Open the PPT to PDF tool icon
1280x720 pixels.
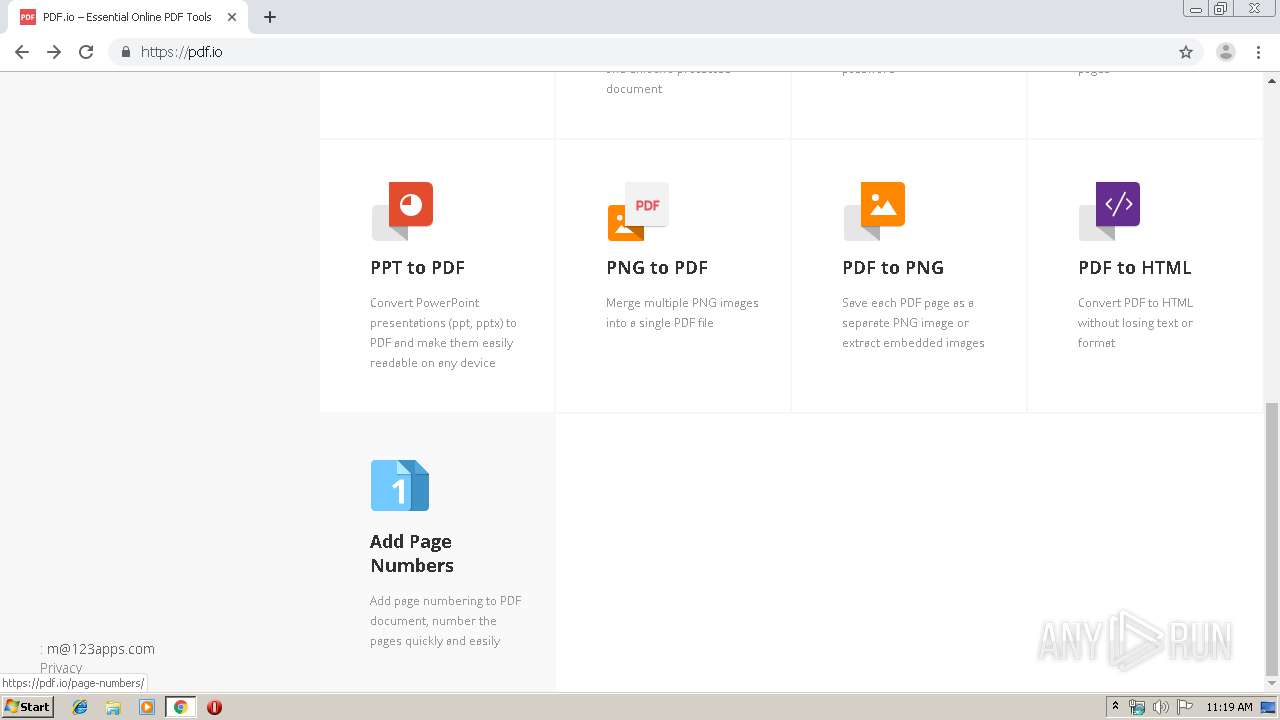pyautogui.click(x=402, y=211)
